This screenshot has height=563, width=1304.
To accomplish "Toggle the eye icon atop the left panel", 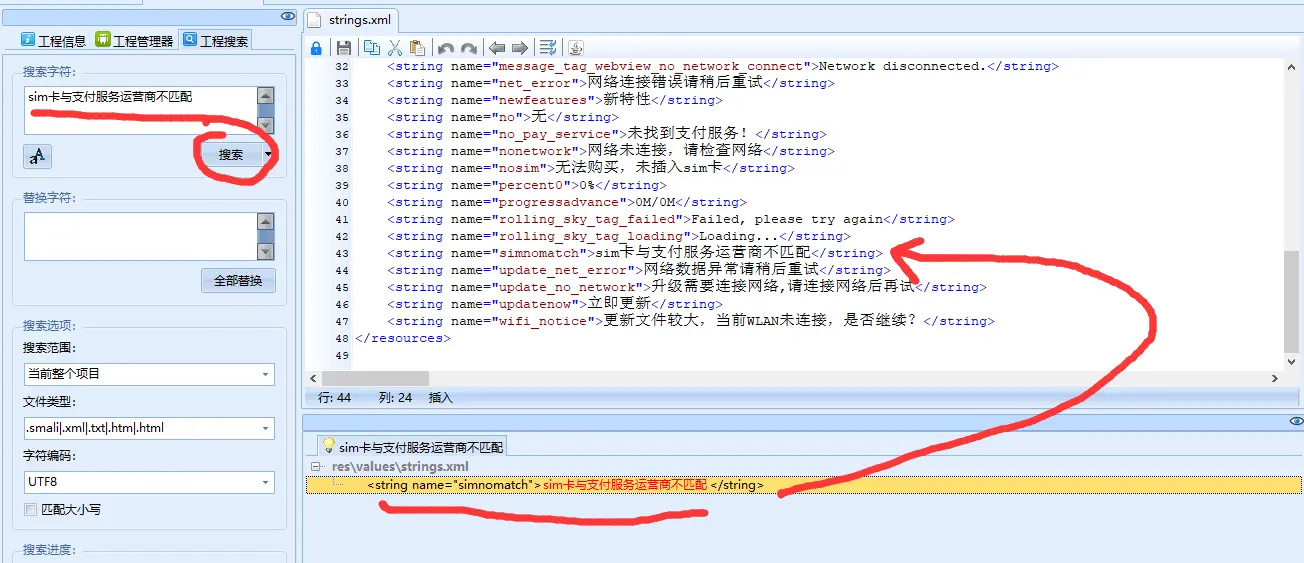I will tap(287, 16).
